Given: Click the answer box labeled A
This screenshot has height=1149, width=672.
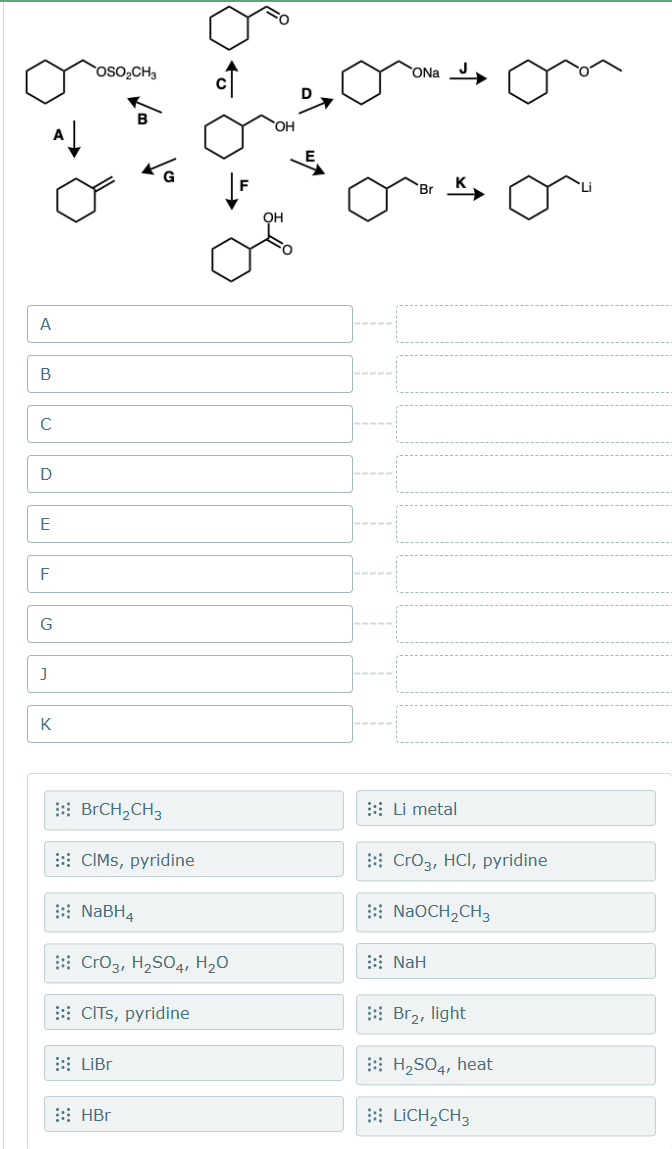Looking at the screenshot, I should pos(189,323).
